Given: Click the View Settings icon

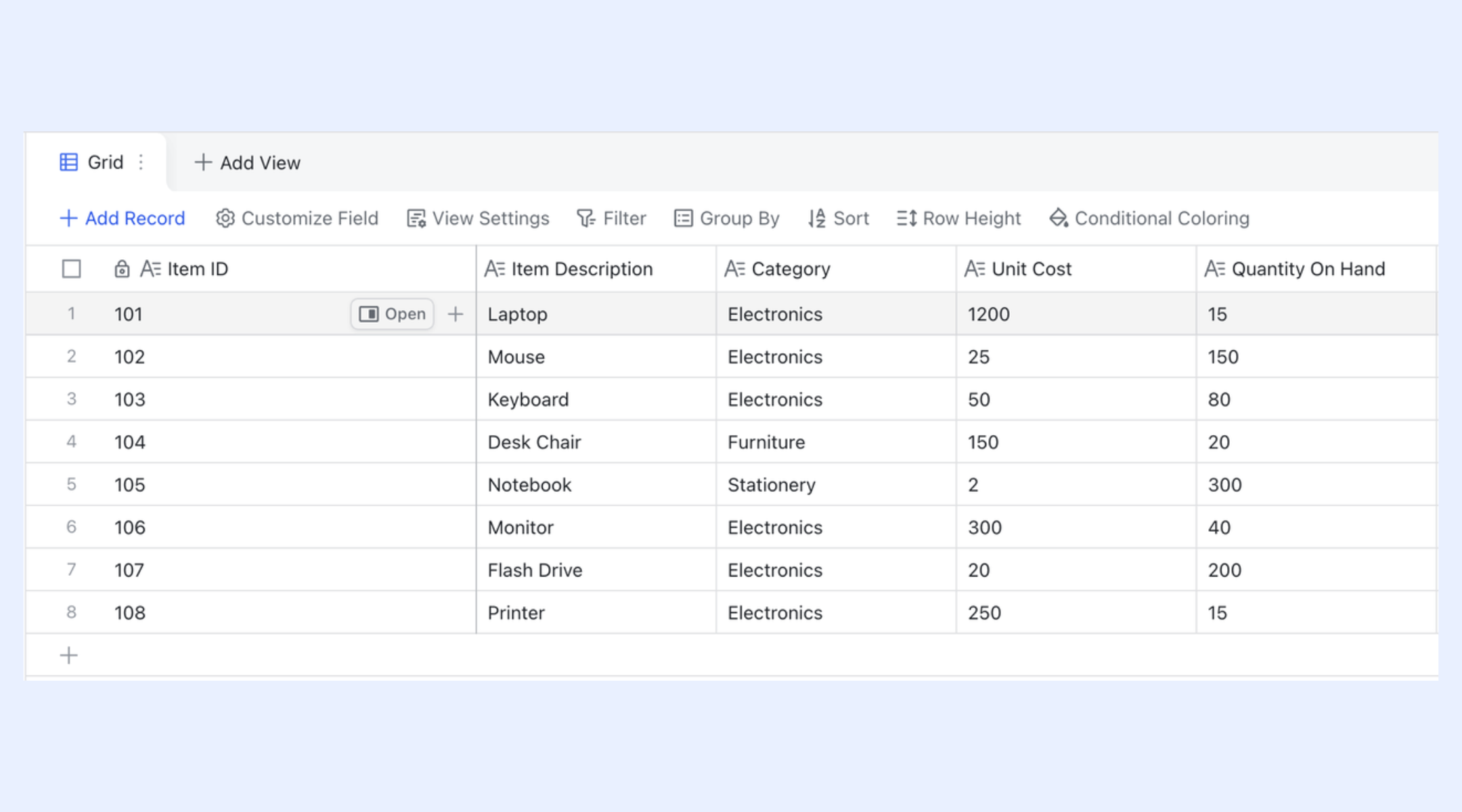Looking at the screenshot, I should pos(416,219).
